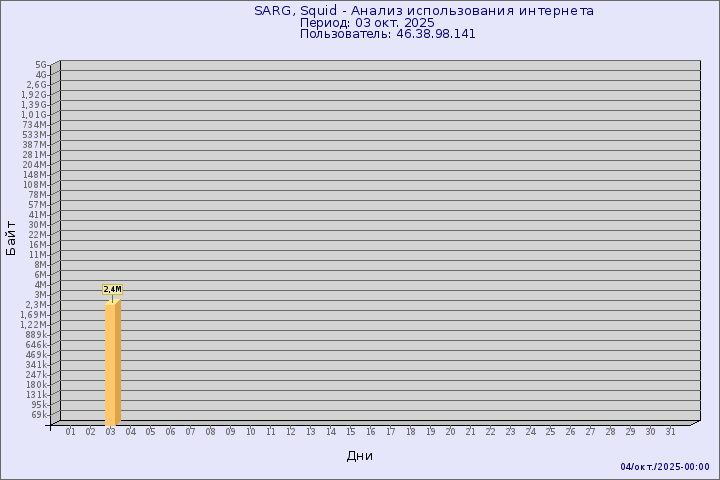Screen dimensions: 720x480
Task: Select day 20 on the X axis
Action: coord(450,432)
